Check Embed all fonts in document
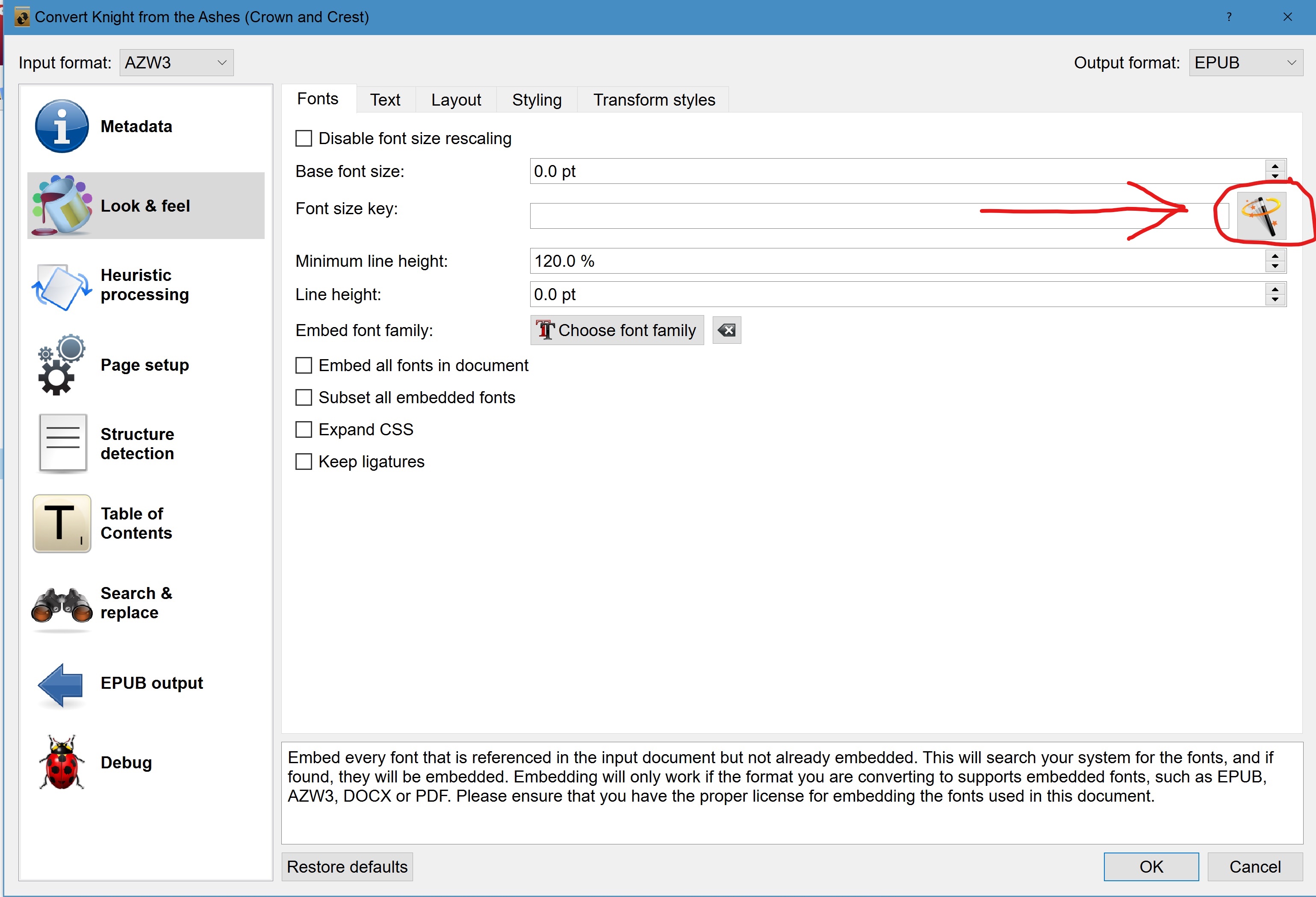1316x897 pixels. 304,365
